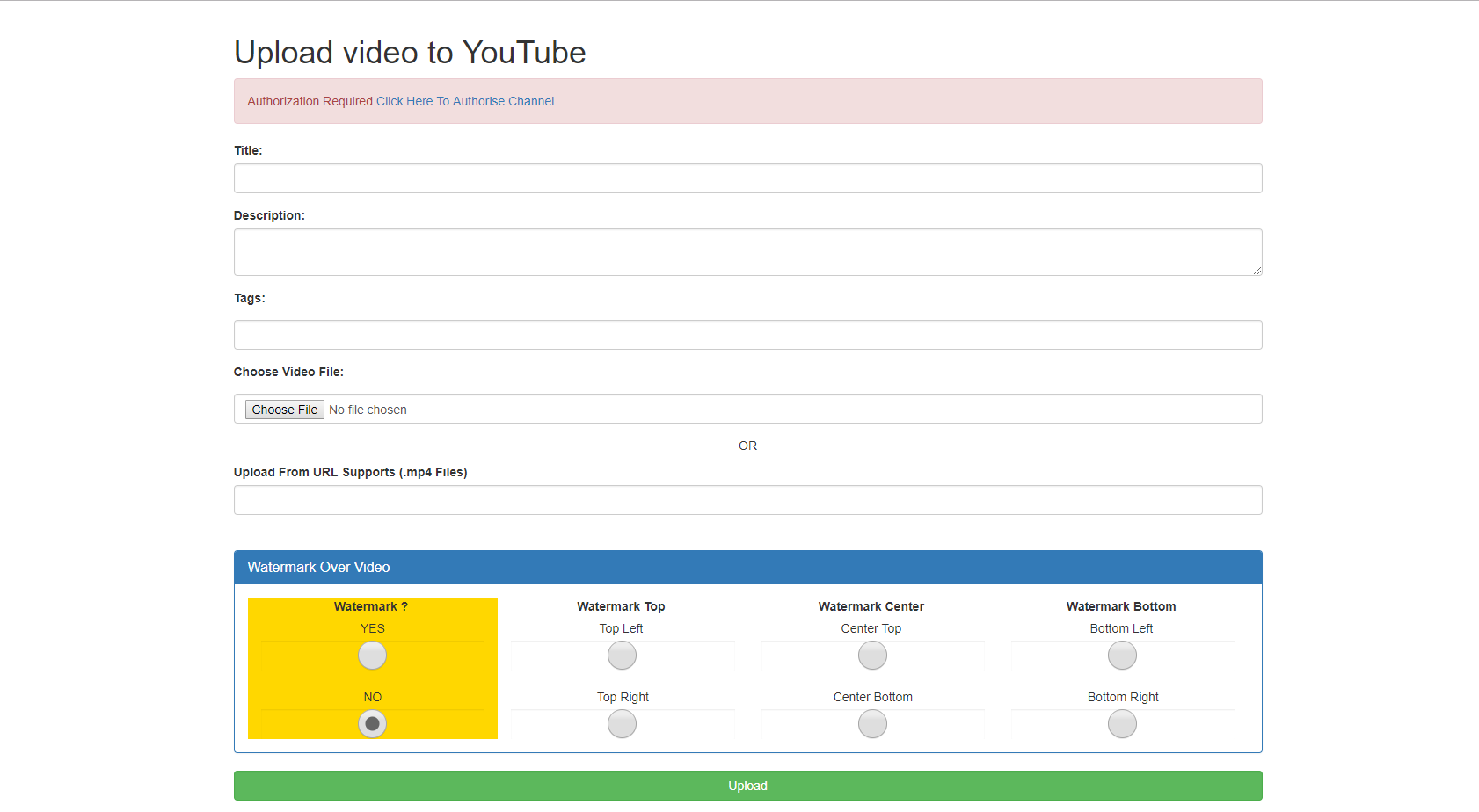Click the 'Watermark Center' column heading
Image resolution: width=1479 pixels, height=812 pixels.
871,606
